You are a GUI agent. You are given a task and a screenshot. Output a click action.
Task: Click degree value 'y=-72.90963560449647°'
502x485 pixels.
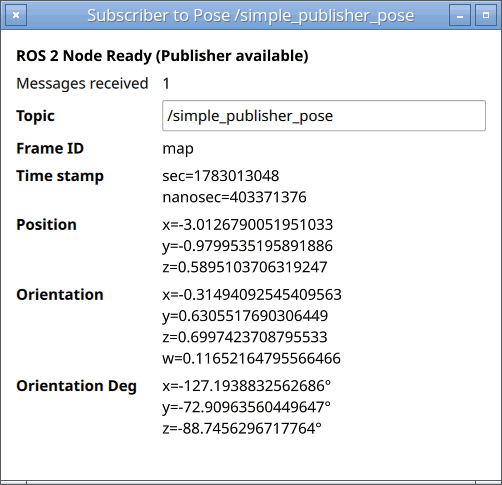pos(246,408)
